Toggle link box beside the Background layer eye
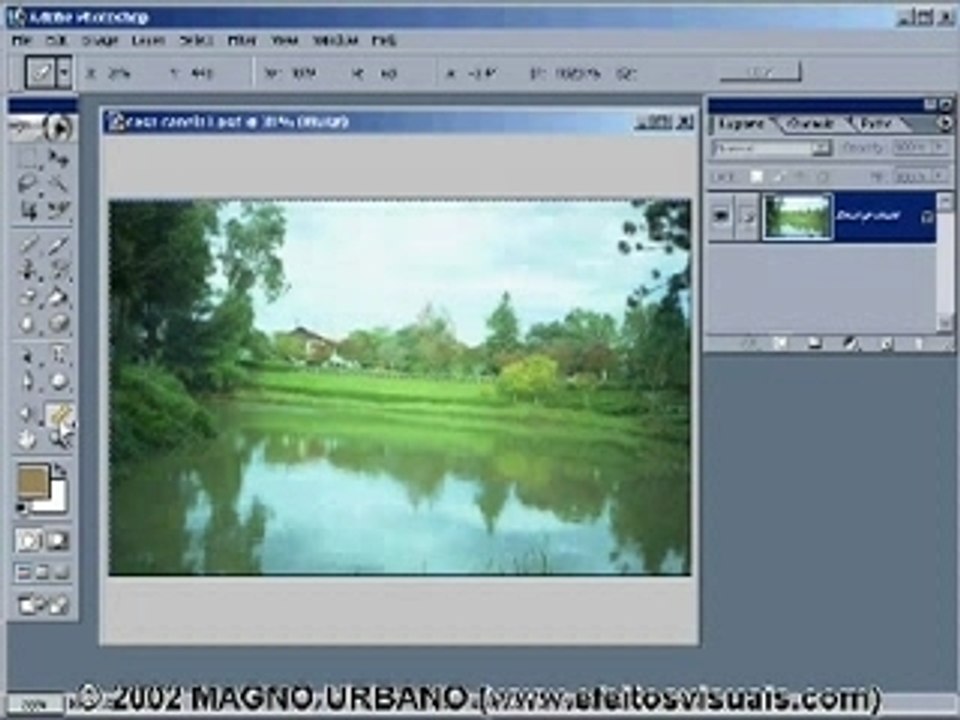Image resolution: width=960 pixels, height=720 pixels. tap(748, 216)
